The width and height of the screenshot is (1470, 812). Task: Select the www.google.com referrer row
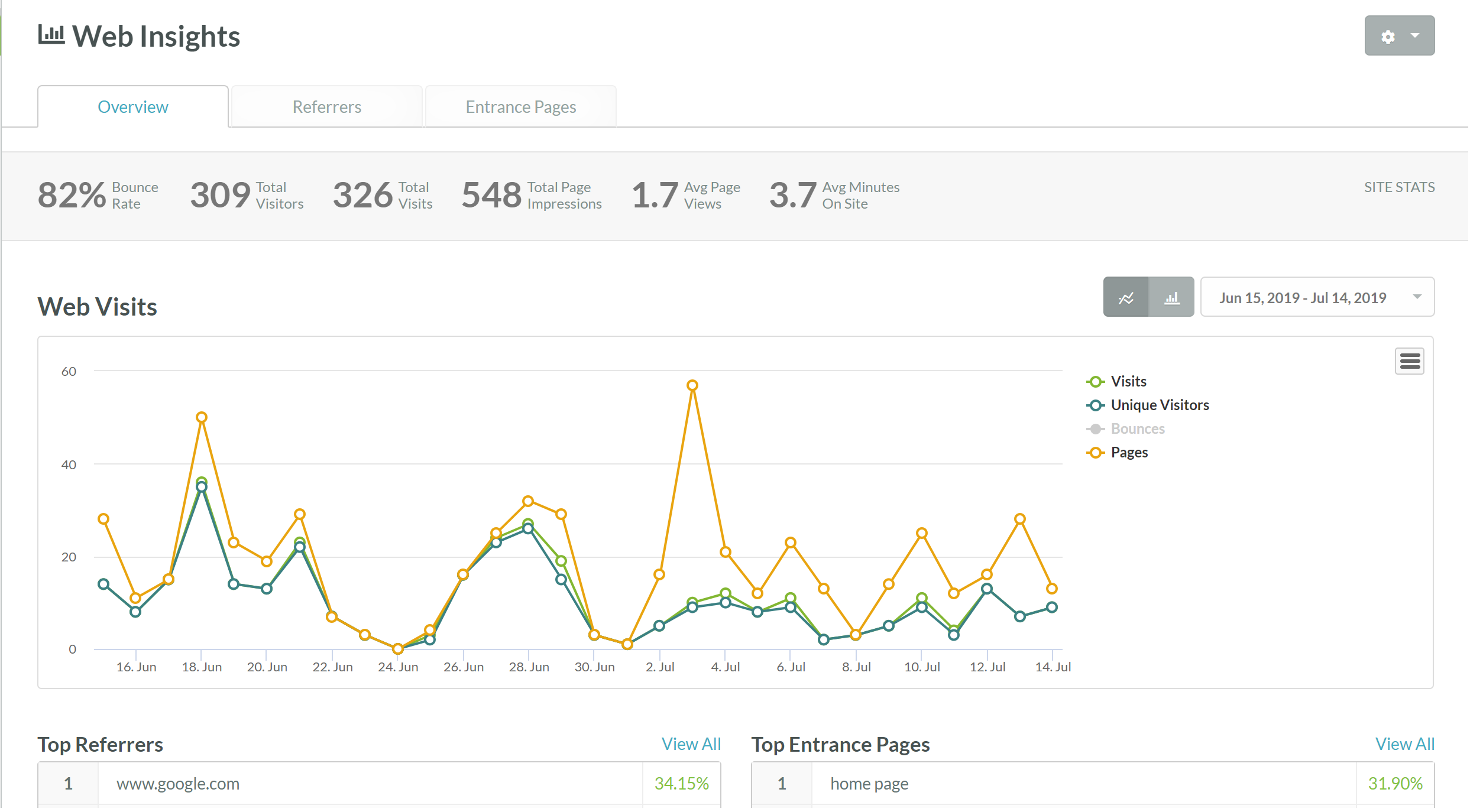177,784
